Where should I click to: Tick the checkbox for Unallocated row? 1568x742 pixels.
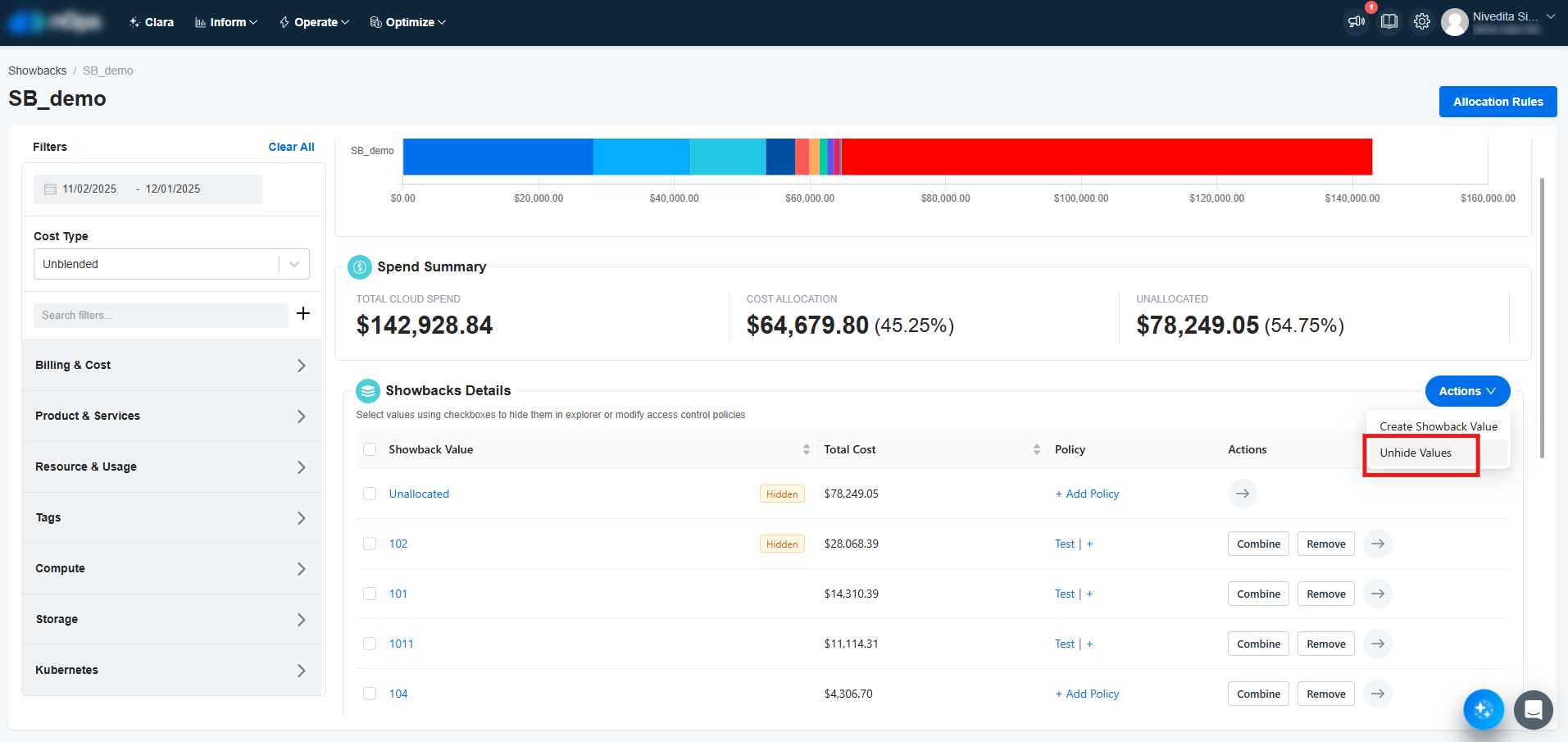[x=370, y=494]
